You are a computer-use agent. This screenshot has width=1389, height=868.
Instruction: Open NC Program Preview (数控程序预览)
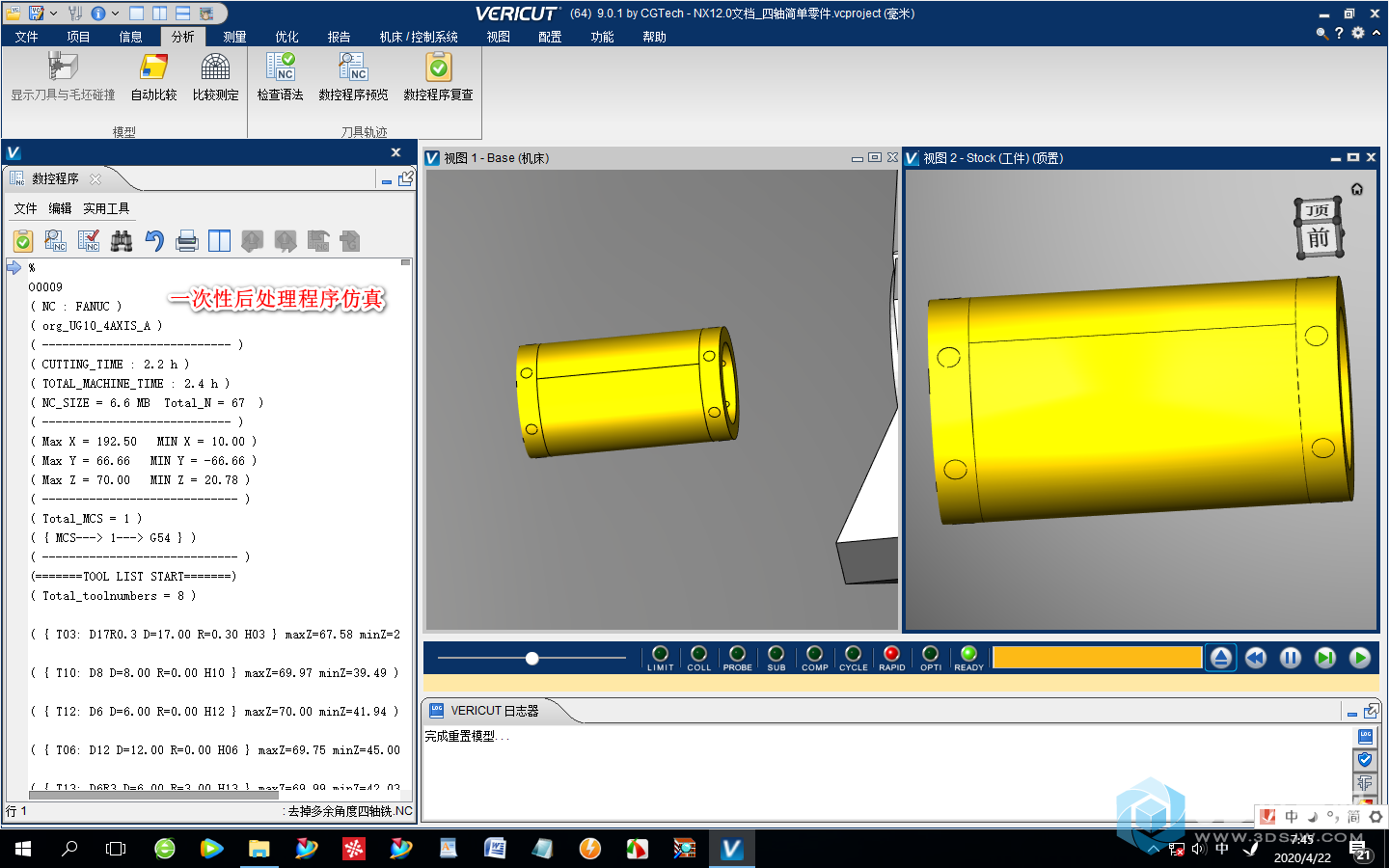pyautogui.click(x=353, y=68)
